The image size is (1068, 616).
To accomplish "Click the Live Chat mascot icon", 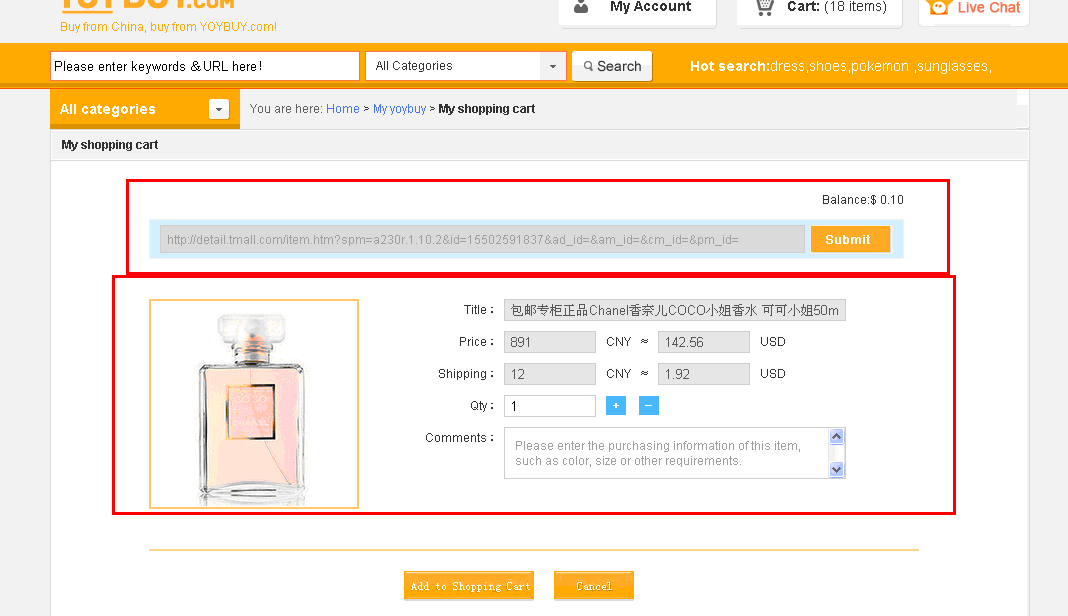I will tap(939, 7).
